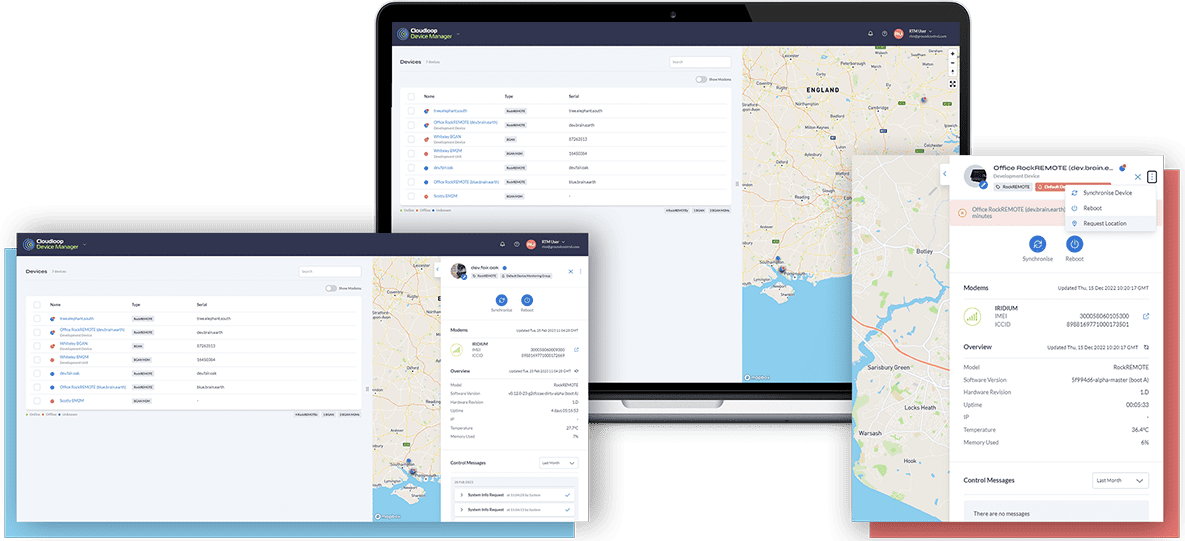Click map fullscreen icon on laptop map
Image resolution: width=1185 pixels, height=541 pixels.
click(x=952, y=84)
